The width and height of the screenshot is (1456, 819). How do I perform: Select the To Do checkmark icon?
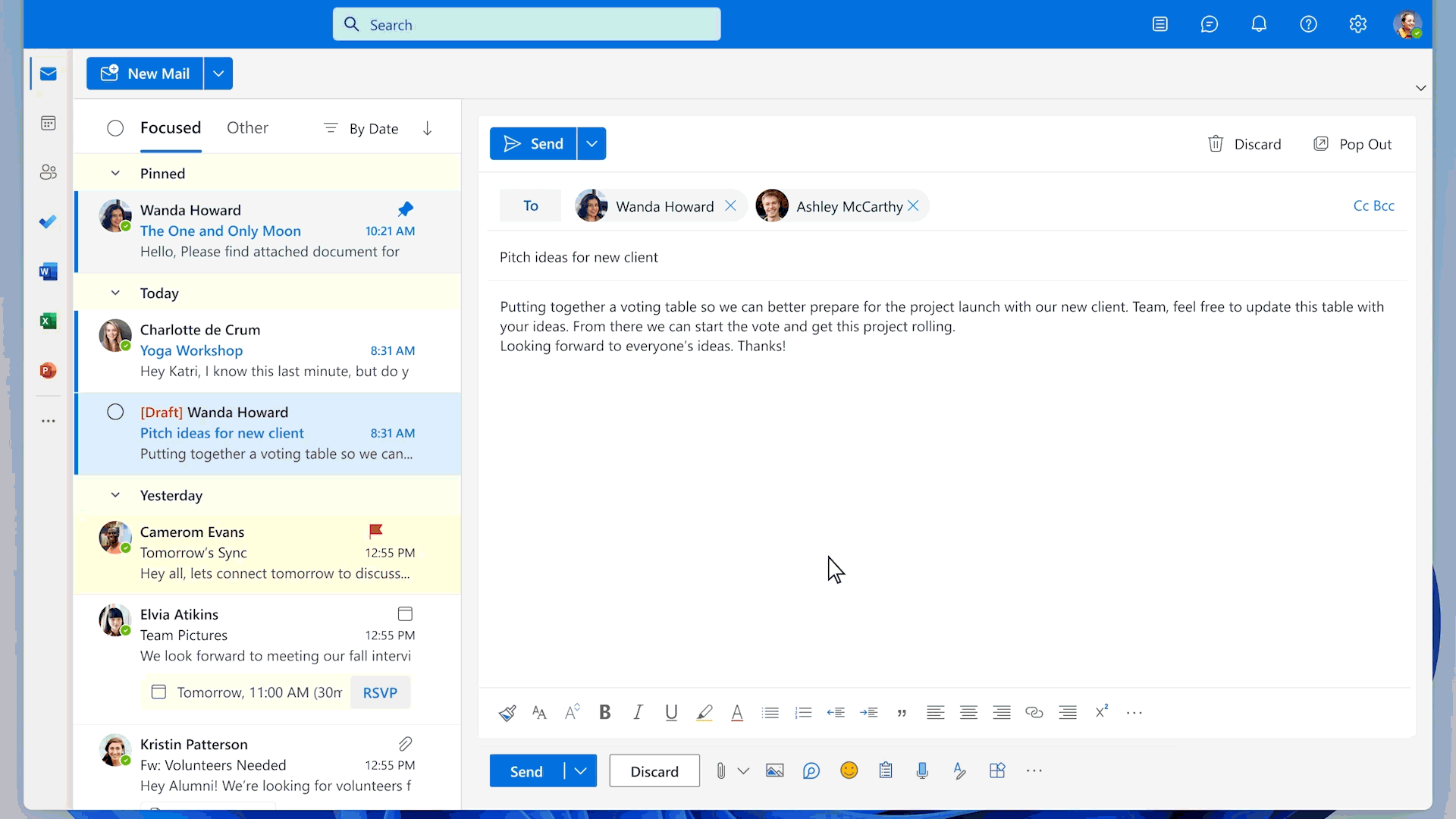point(48,221)
